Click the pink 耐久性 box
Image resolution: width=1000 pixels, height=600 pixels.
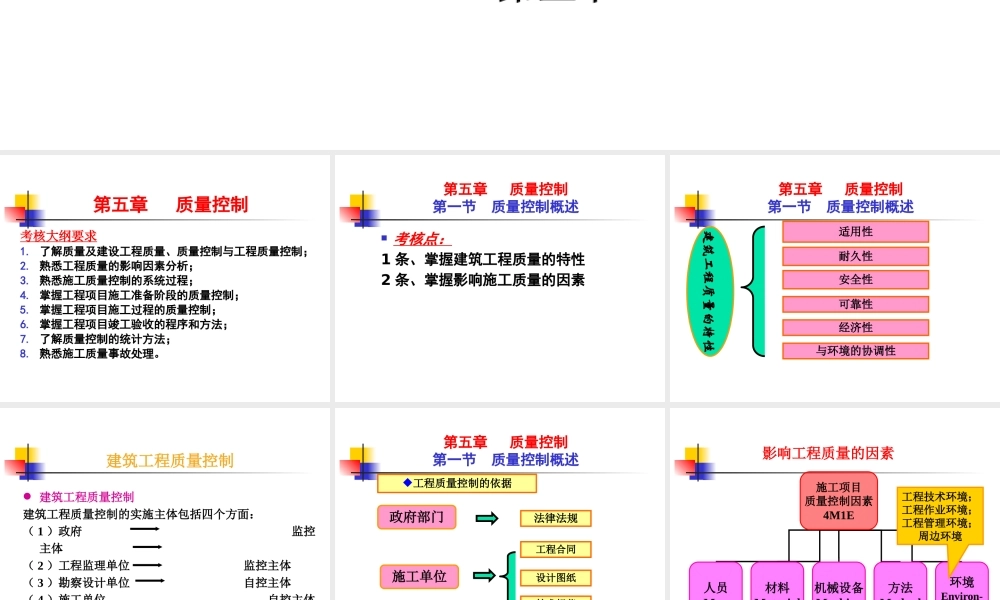855,256
